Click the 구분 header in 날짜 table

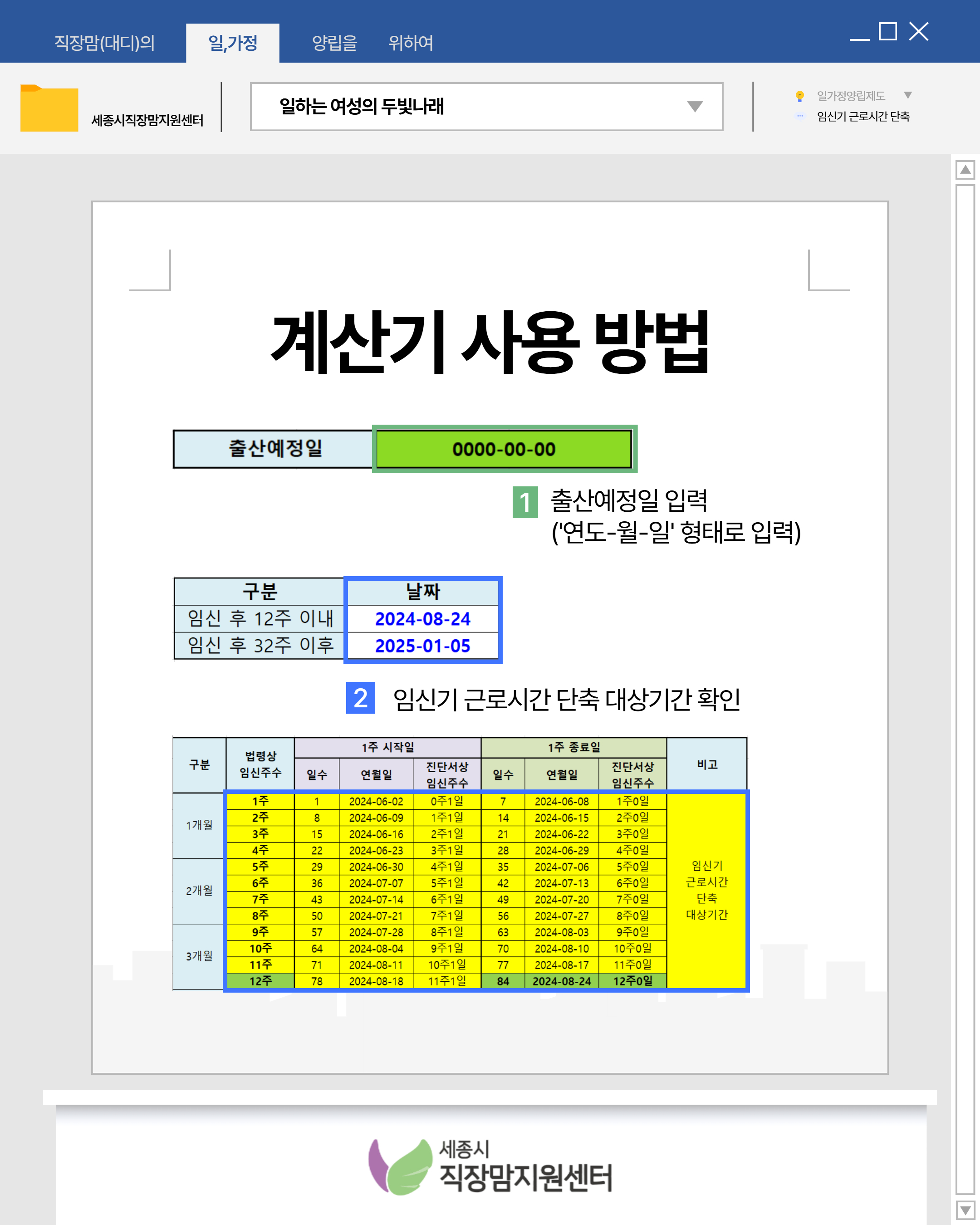coord(260,592)
